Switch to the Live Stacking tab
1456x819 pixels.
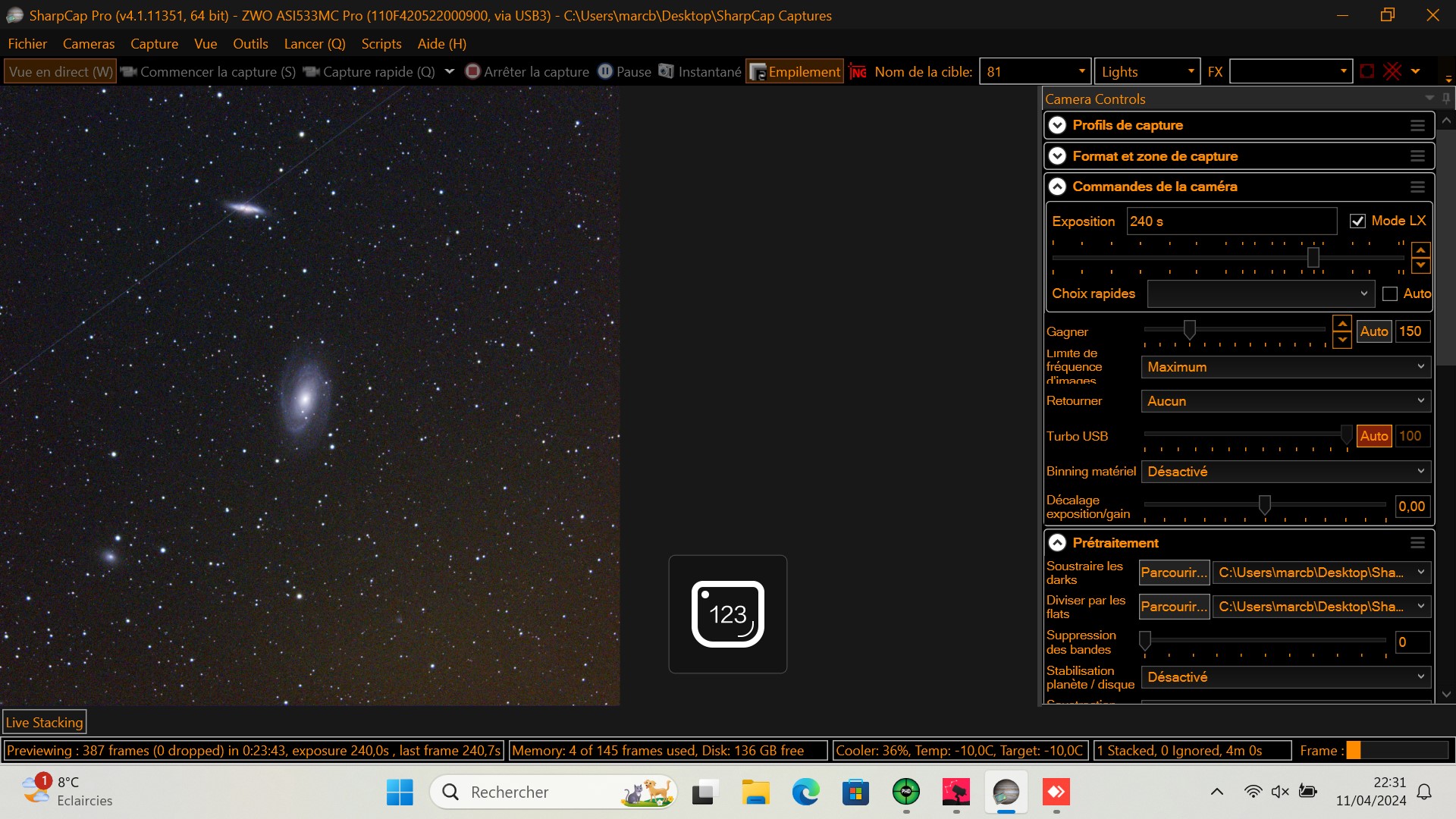tap(44, 723)
